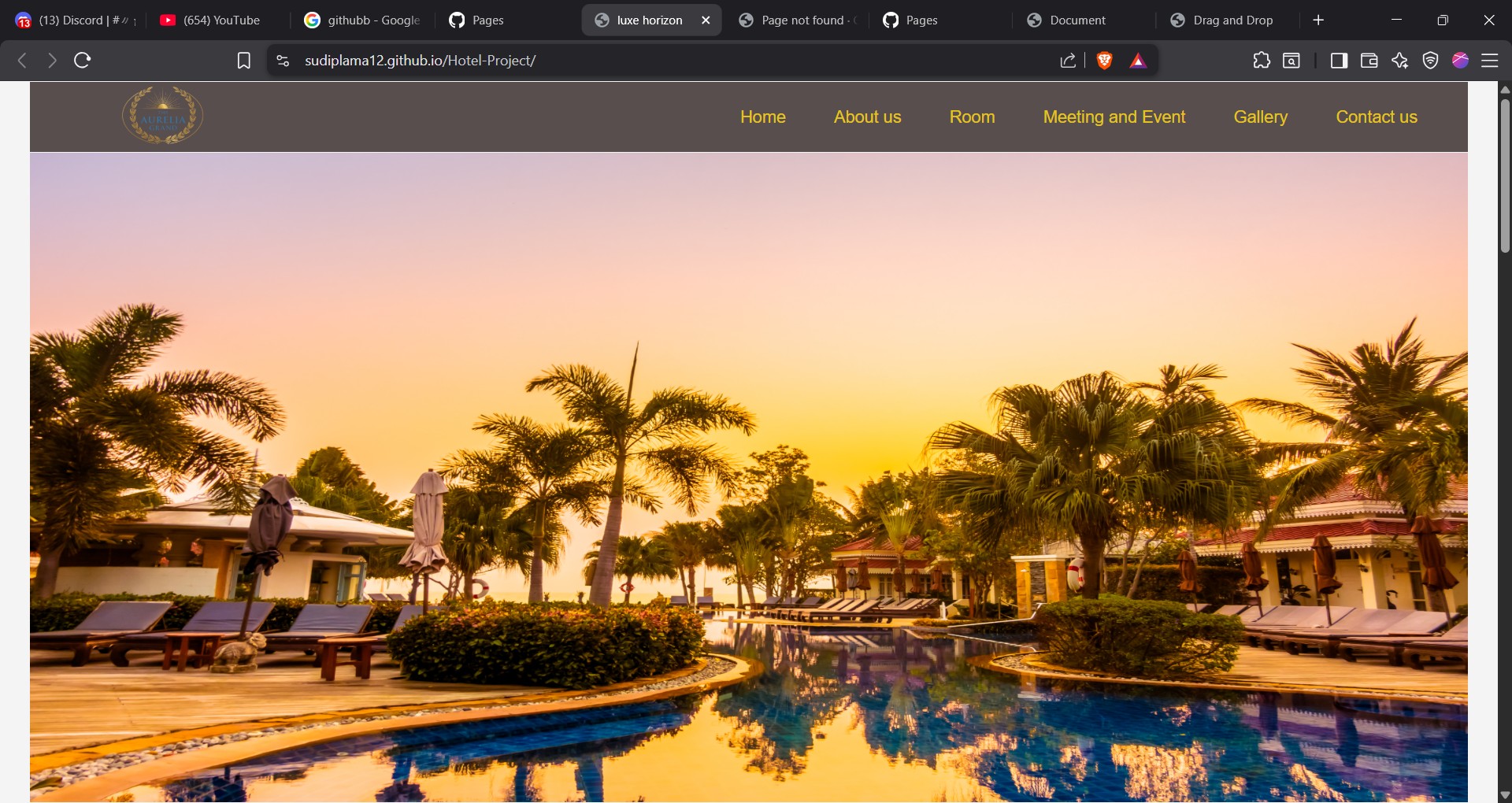1512x803 pixels.
Task: Bookmark this page via the bookmark icon
Action: tap(244, 61)
